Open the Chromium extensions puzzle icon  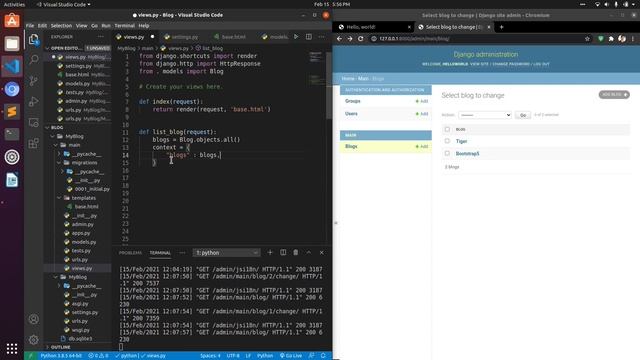(x=611, y=39)
